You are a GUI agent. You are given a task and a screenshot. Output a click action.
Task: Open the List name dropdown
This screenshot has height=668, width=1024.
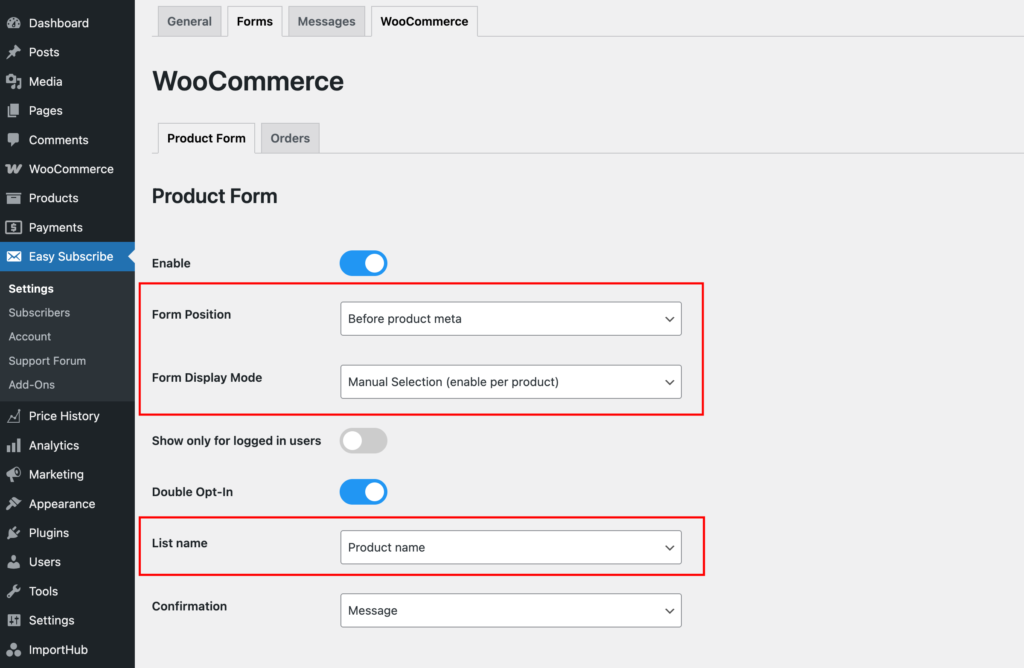510,547
